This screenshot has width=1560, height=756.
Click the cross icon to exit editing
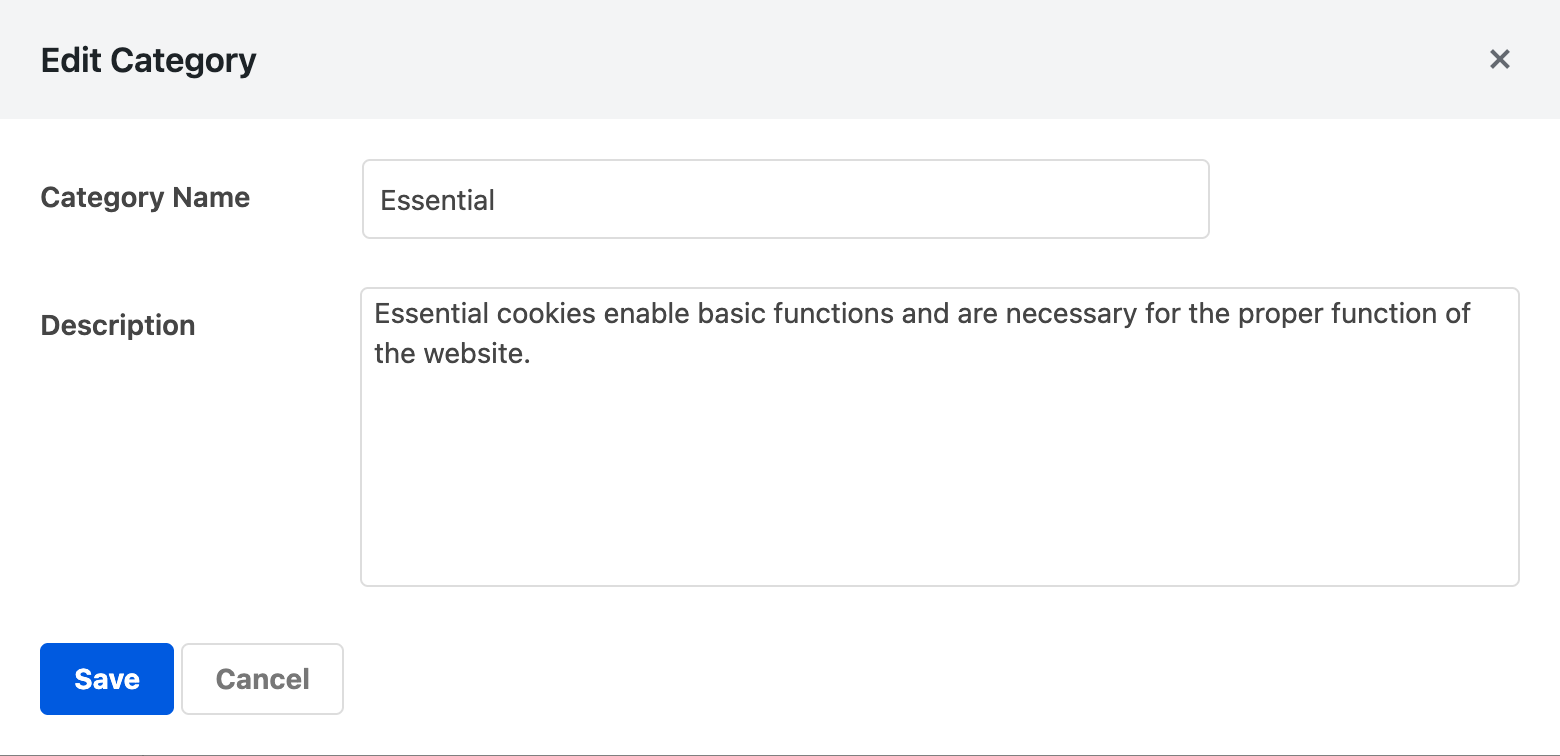pos(1500,59)
